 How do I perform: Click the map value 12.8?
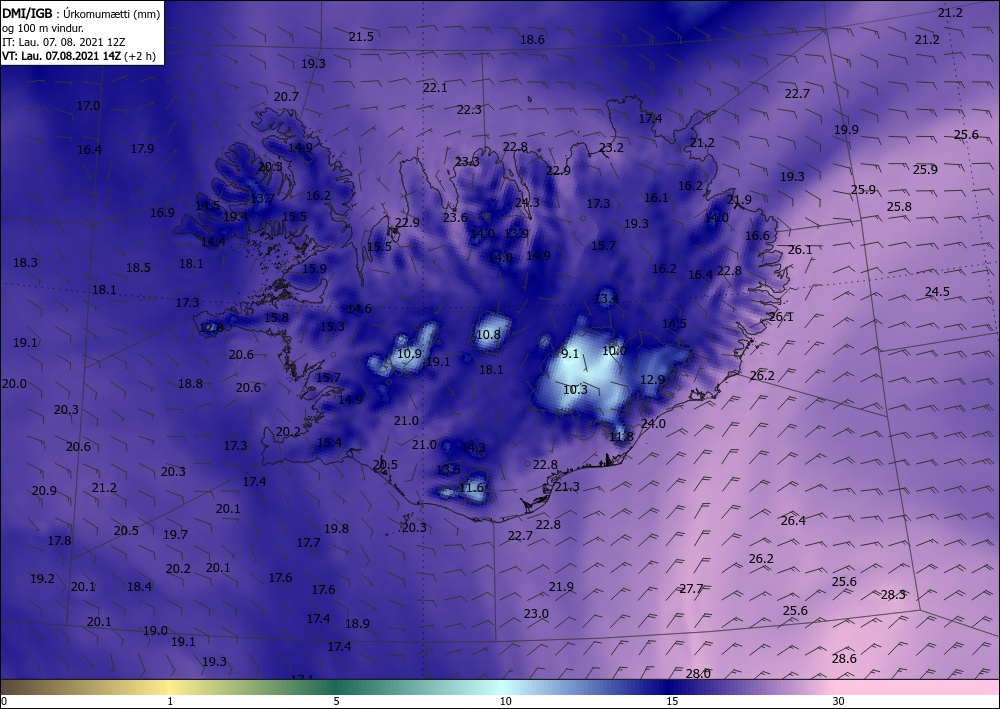211,328
